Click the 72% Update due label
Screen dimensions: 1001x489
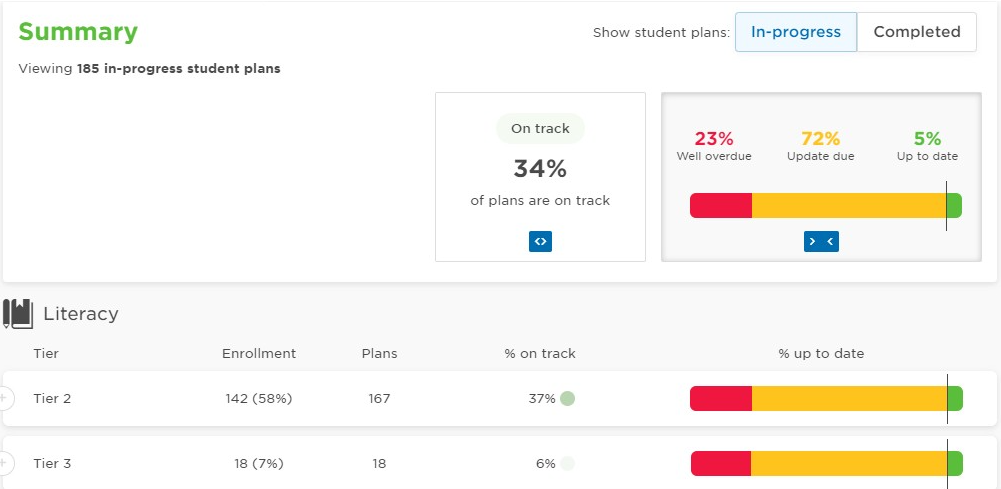coord(820,147)
